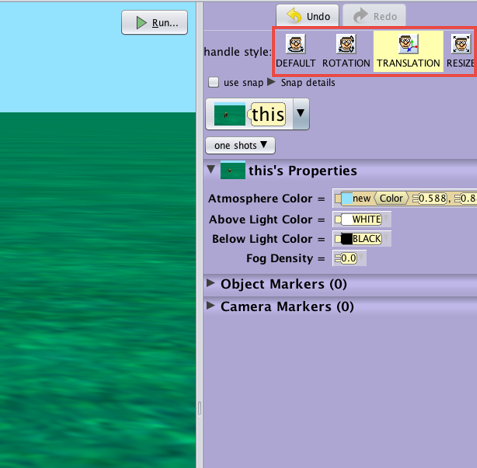
Task: Expand Camera Markers (0) section
Action: pos(210,306)
